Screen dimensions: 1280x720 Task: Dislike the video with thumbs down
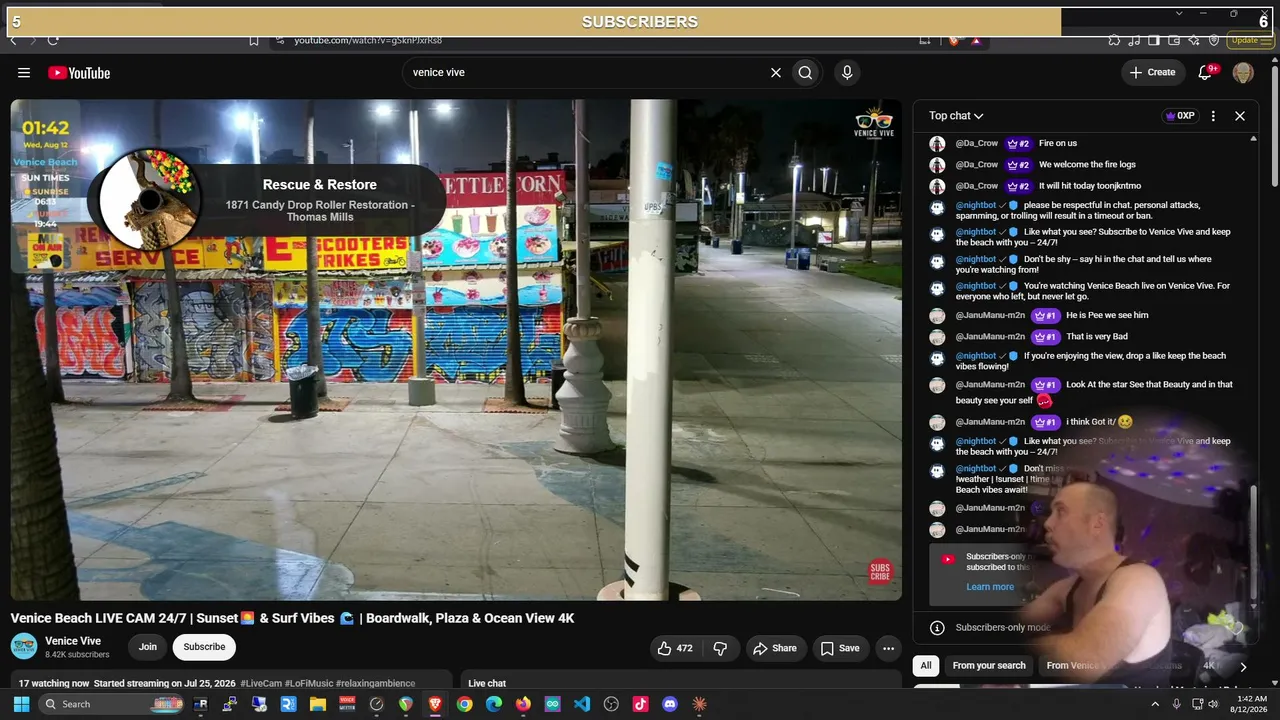click(720, 648)
